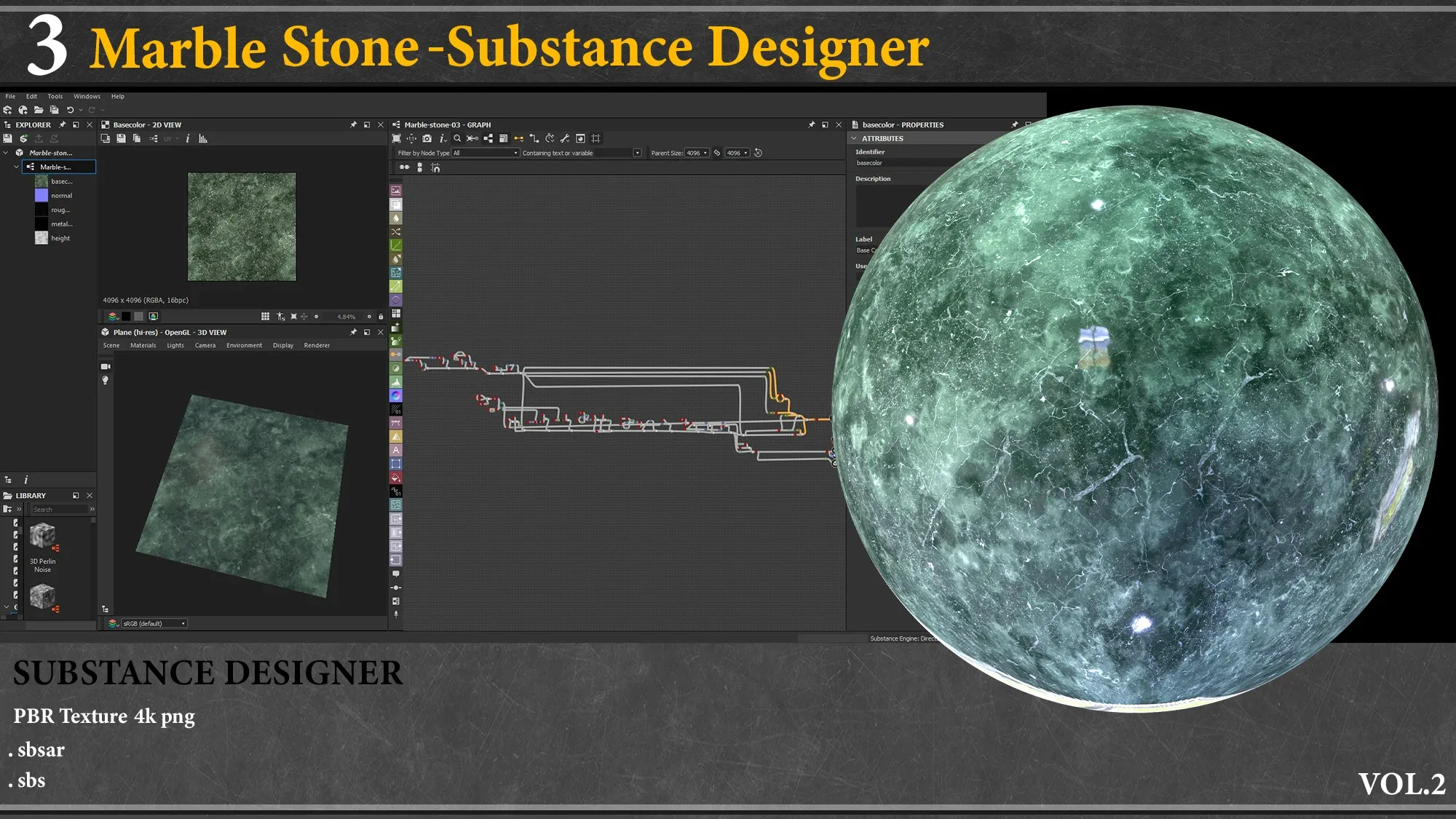Open graph settings with the wrench icon
Viewport: 1456px width, 819px height.
point(566,138)
